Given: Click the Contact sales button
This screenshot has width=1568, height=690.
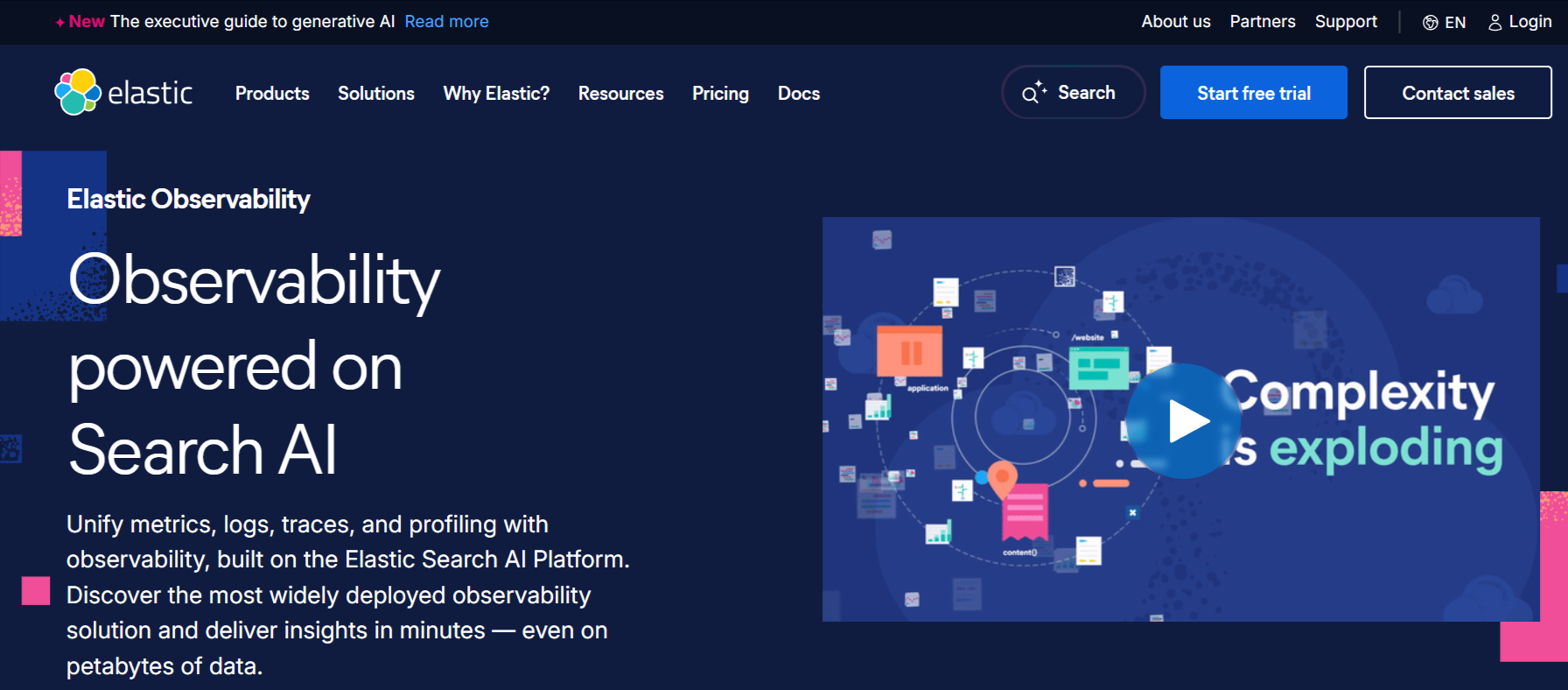Looking at the screenshot, I should [1457, 93].
